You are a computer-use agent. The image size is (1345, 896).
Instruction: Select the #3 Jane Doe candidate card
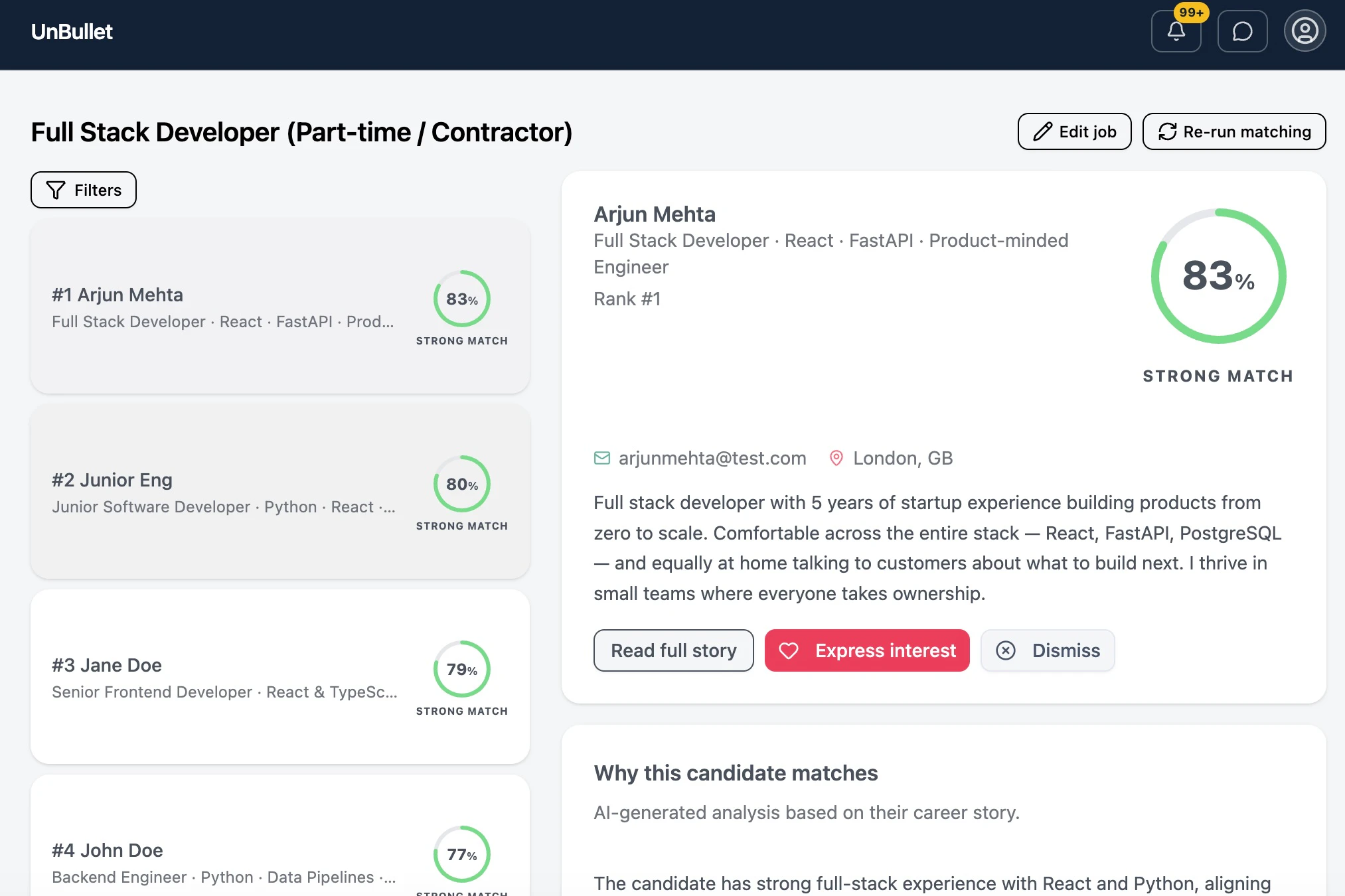point(280,677)
